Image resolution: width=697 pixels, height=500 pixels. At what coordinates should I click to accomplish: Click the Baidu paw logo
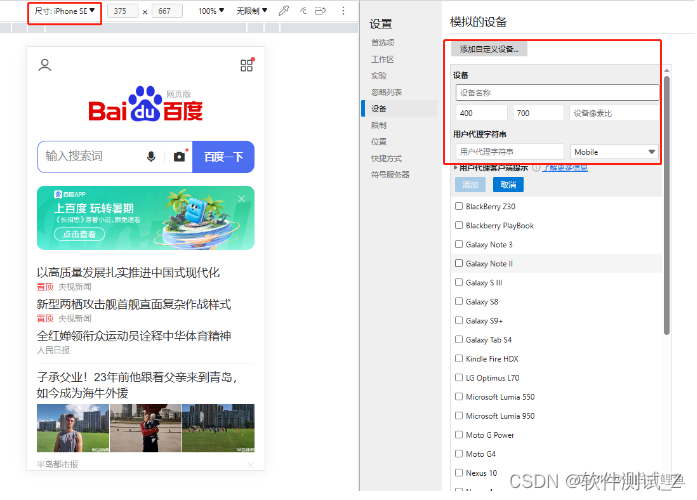[x=145, y=104]
